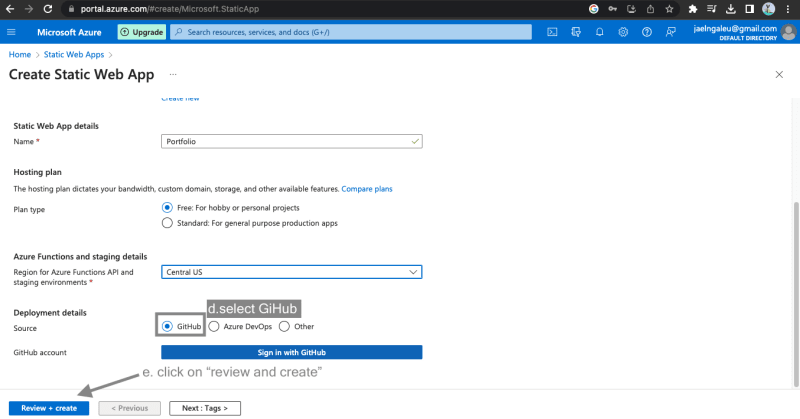Click the 'Azure Functions and staging details' heading
Screen dimensions: 800x419
(x=80, y=256)
